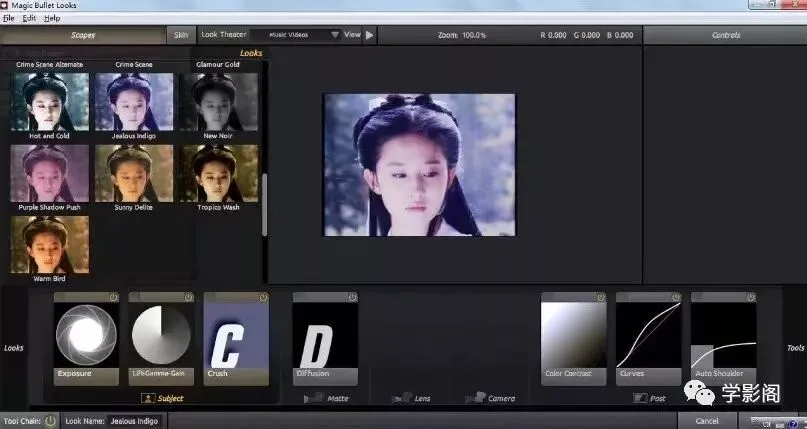Apply the New Noir look thumbnail
The width and height of the screenshot is (807, 429).
[218, 102]
